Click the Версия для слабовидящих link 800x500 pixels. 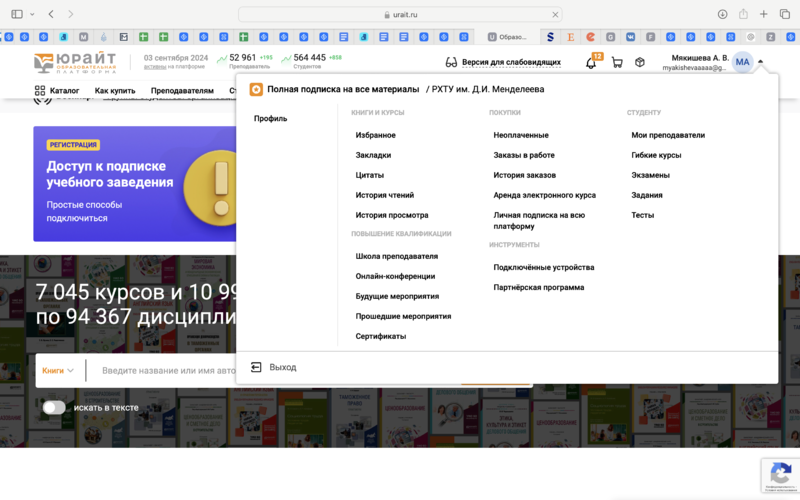point(511,62)
